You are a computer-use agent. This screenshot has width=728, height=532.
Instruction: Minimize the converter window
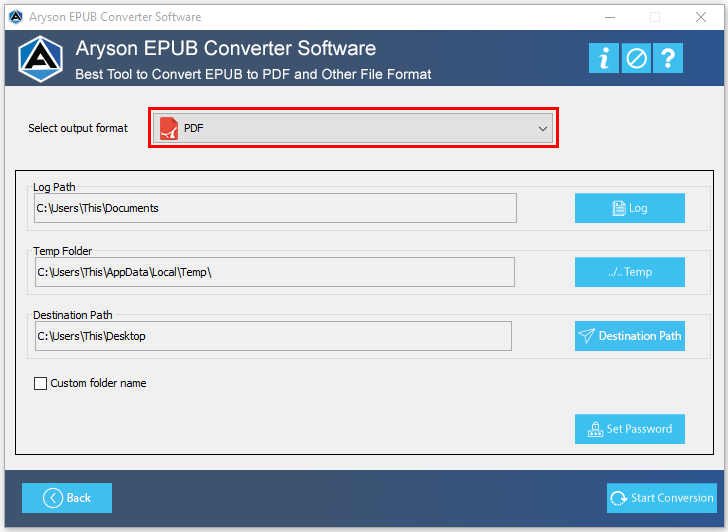(x=610, y=17)
